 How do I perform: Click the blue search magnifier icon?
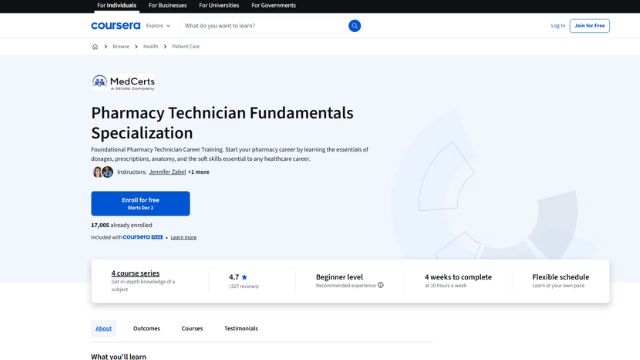pyautogui.click(x=354, y=26)
